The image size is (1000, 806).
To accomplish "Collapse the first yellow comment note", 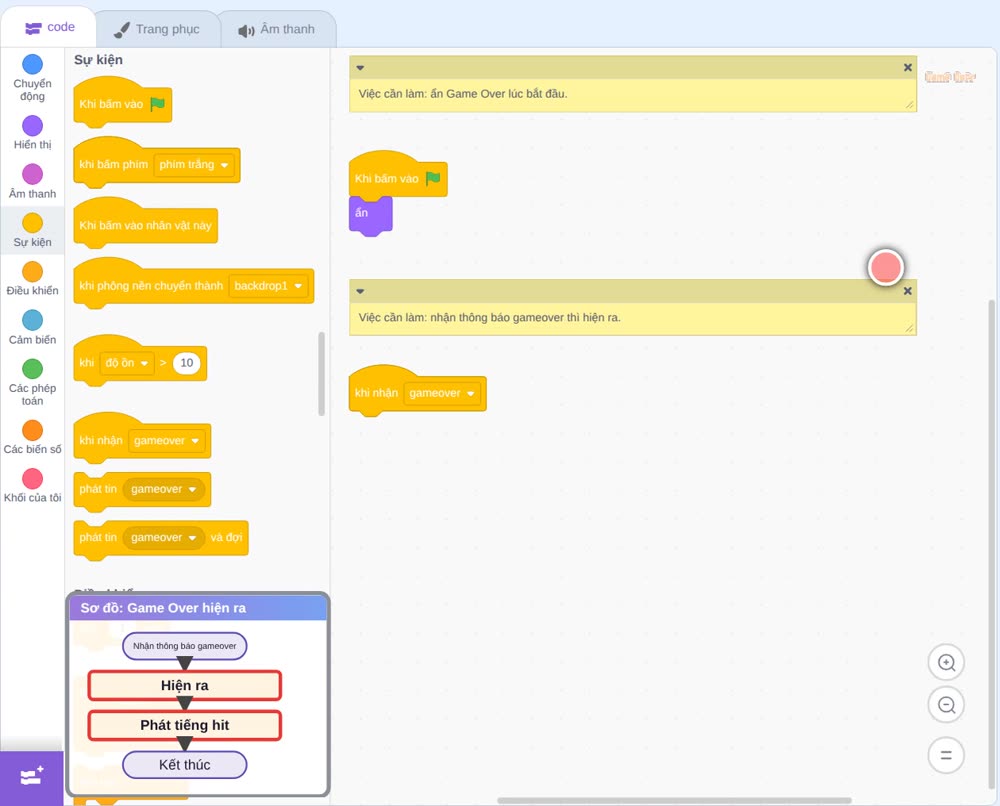I will [360, 68].
